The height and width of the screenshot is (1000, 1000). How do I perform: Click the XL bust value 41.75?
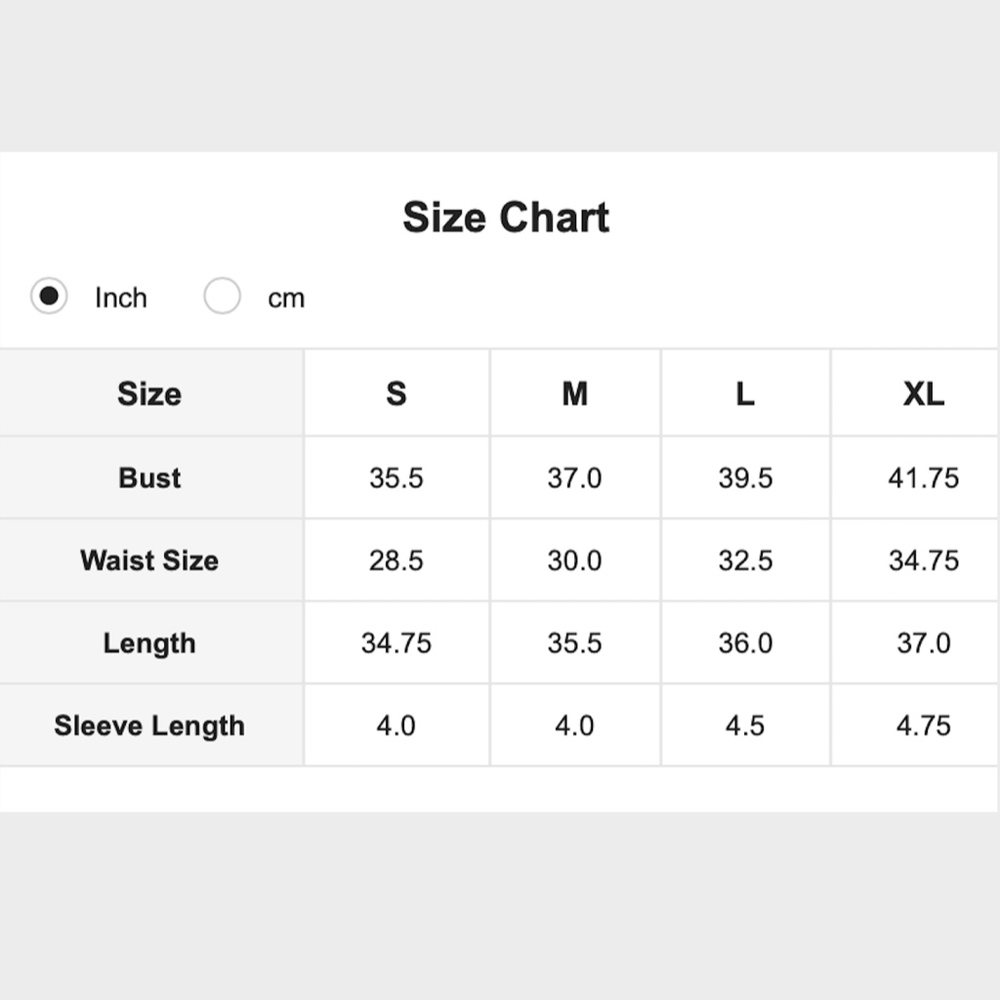pos(923,478)
